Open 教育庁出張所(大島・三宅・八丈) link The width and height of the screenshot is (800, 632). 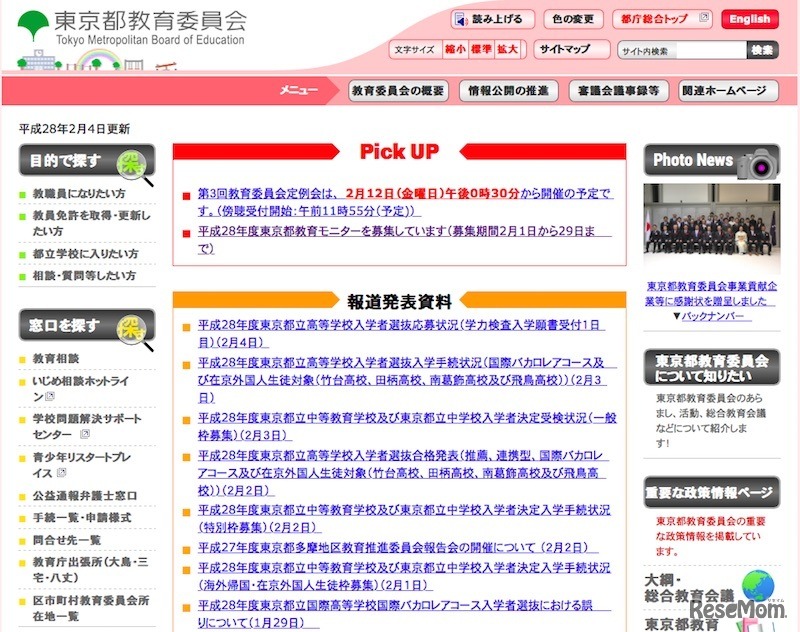click(90, 570)
